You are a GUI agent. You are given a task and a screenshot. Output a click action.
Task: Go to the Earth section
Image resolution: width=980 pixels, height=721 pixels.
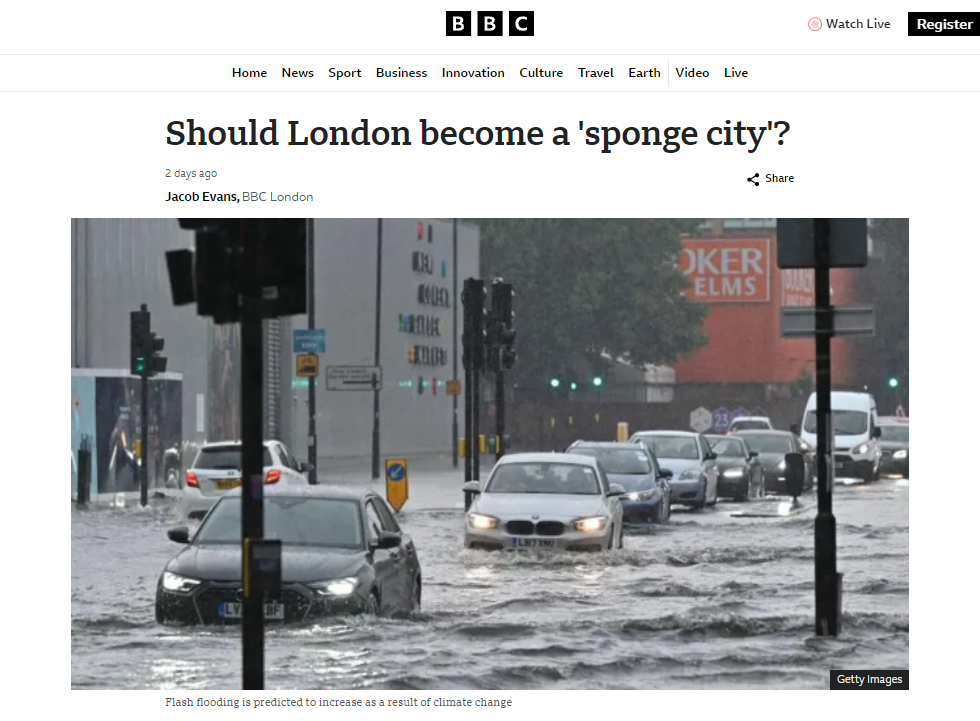(x=644, y=72)
